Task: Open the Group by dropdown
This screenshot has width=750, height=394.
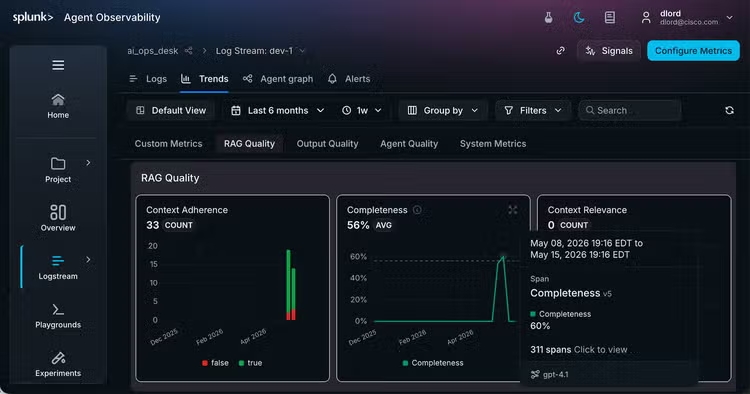Action: tap(443, 110)
